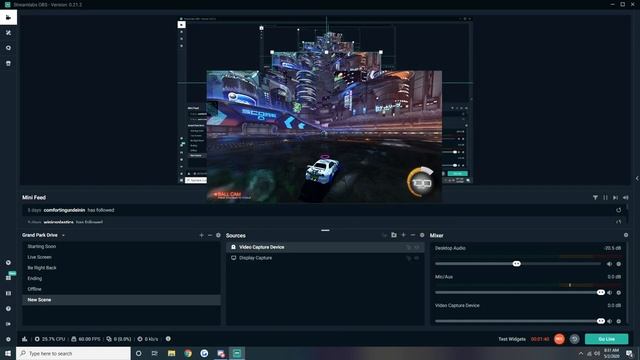Collapse the side panel arrow at right edge
Image resolution: width=640 pixels, height=360 pixels.
[637, 178]
